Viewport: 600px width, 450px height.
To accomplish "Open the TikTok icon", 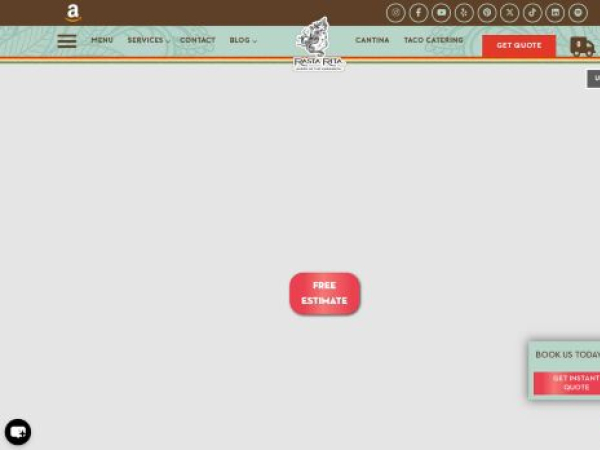I will coord(532,13).
